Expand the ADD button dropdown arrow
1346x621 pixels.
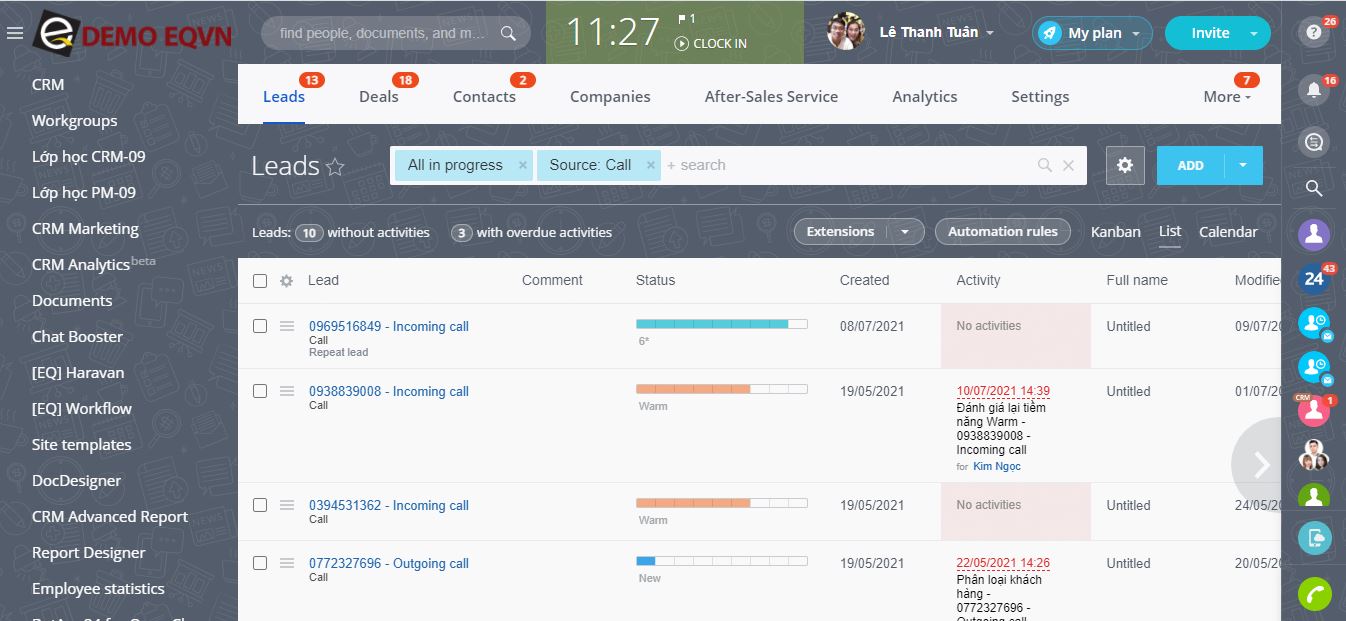click(x=1243, y=166)
